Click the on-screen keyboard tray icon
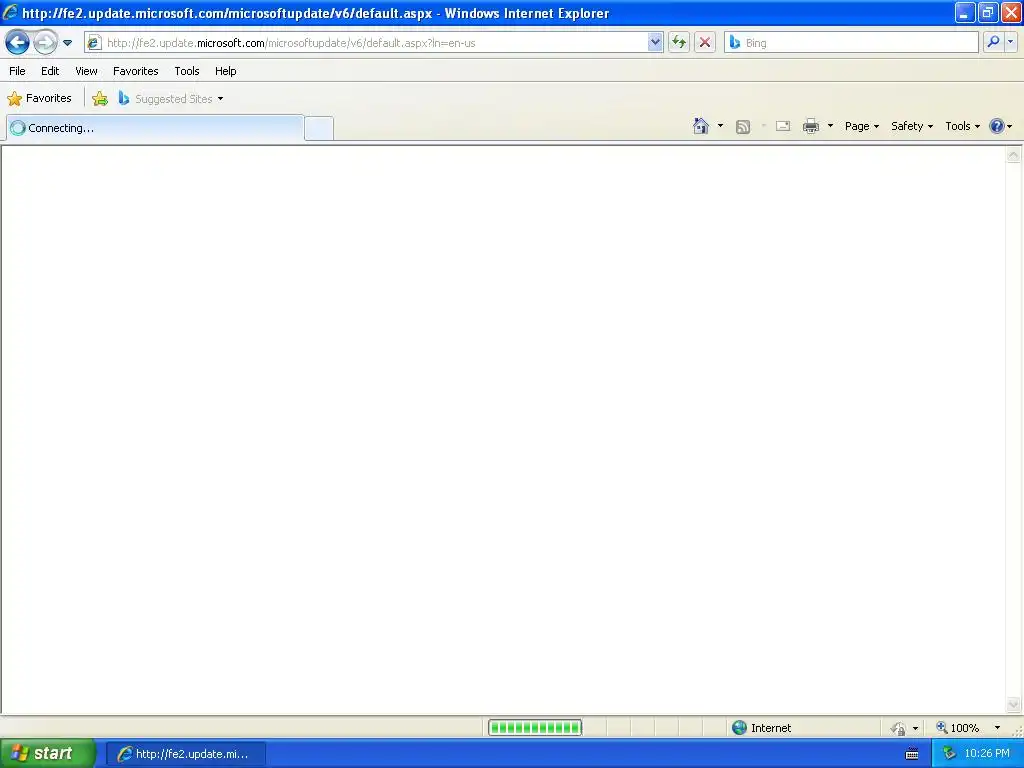 click(912, 754)
